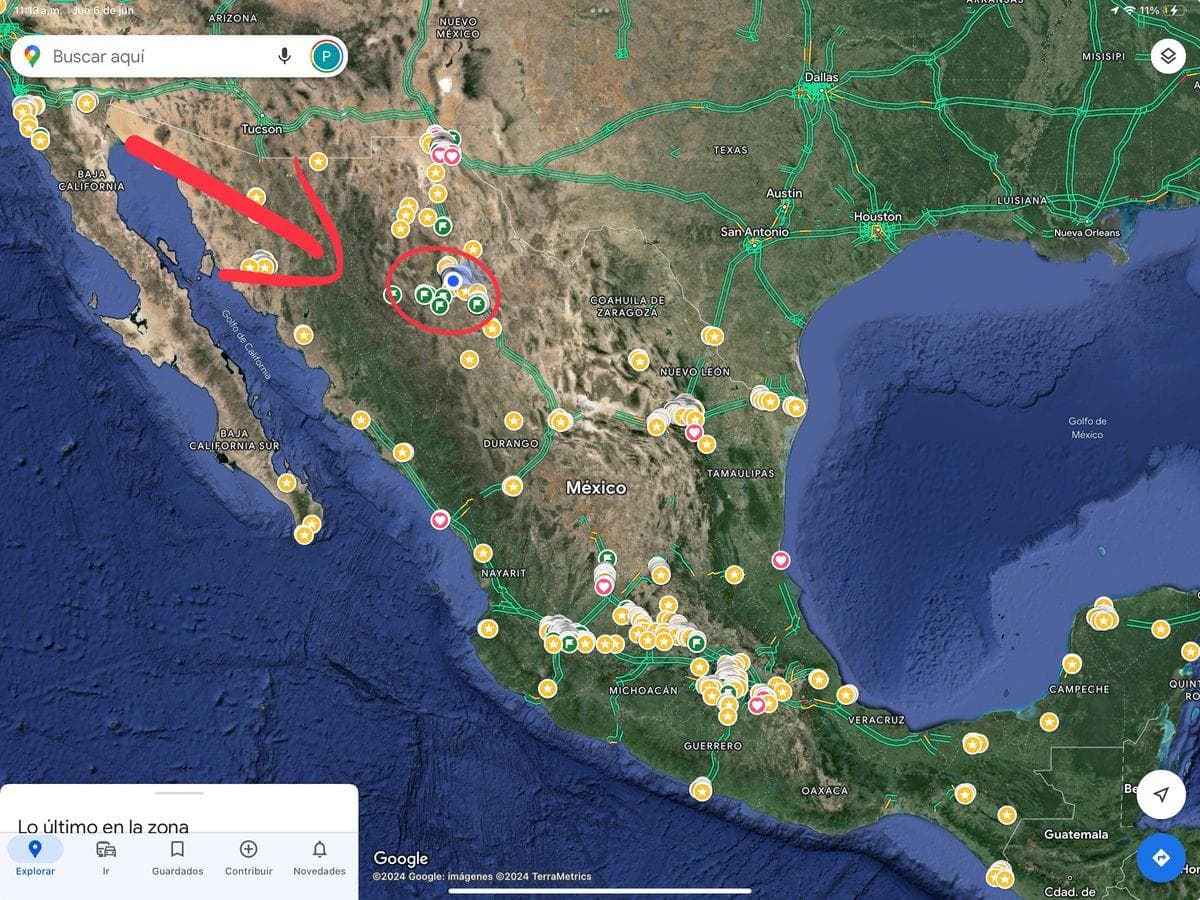Viewport: 1200px width, 900px height.
Task: Click the Google Maps logo in search bar
Action: tap(32, 56)
